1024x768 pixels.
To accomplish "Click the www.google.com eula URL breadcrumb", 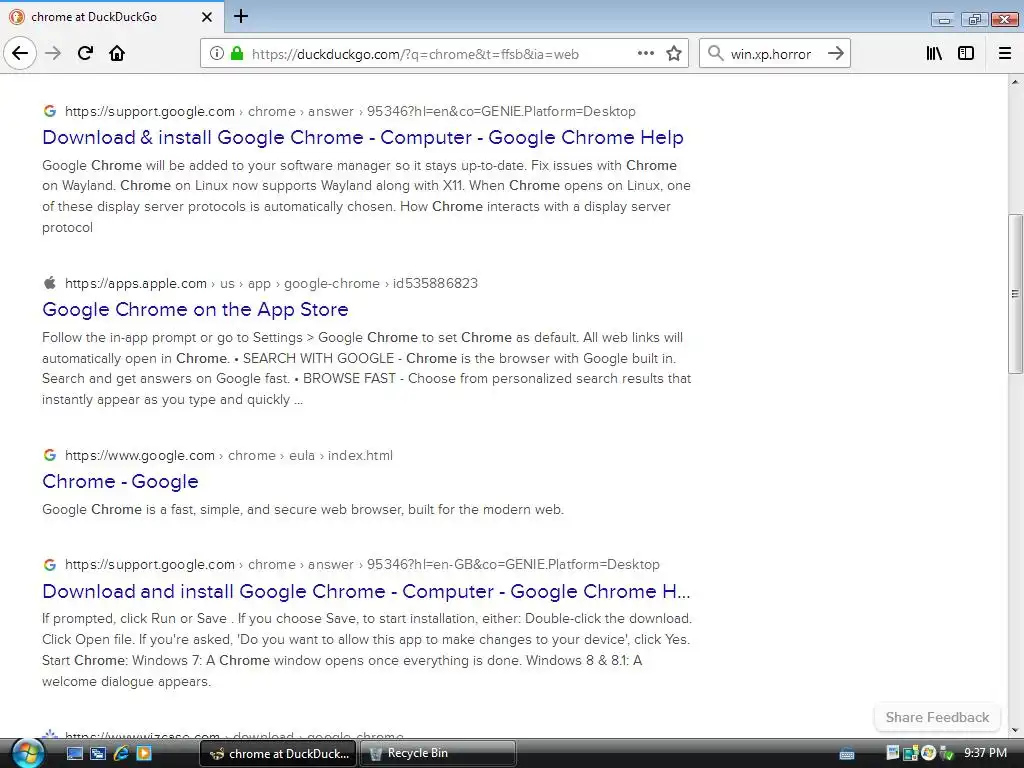I will tap(229, 455).
